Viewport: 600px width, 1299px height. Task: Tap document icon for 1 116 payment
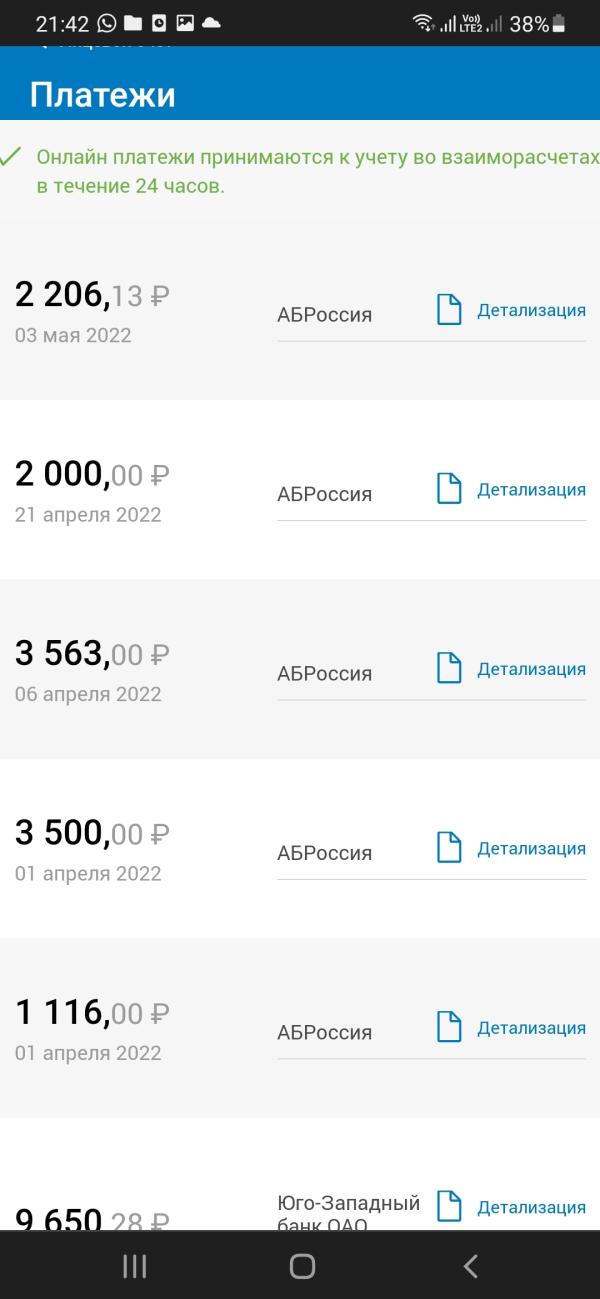tap(450, 1027)
